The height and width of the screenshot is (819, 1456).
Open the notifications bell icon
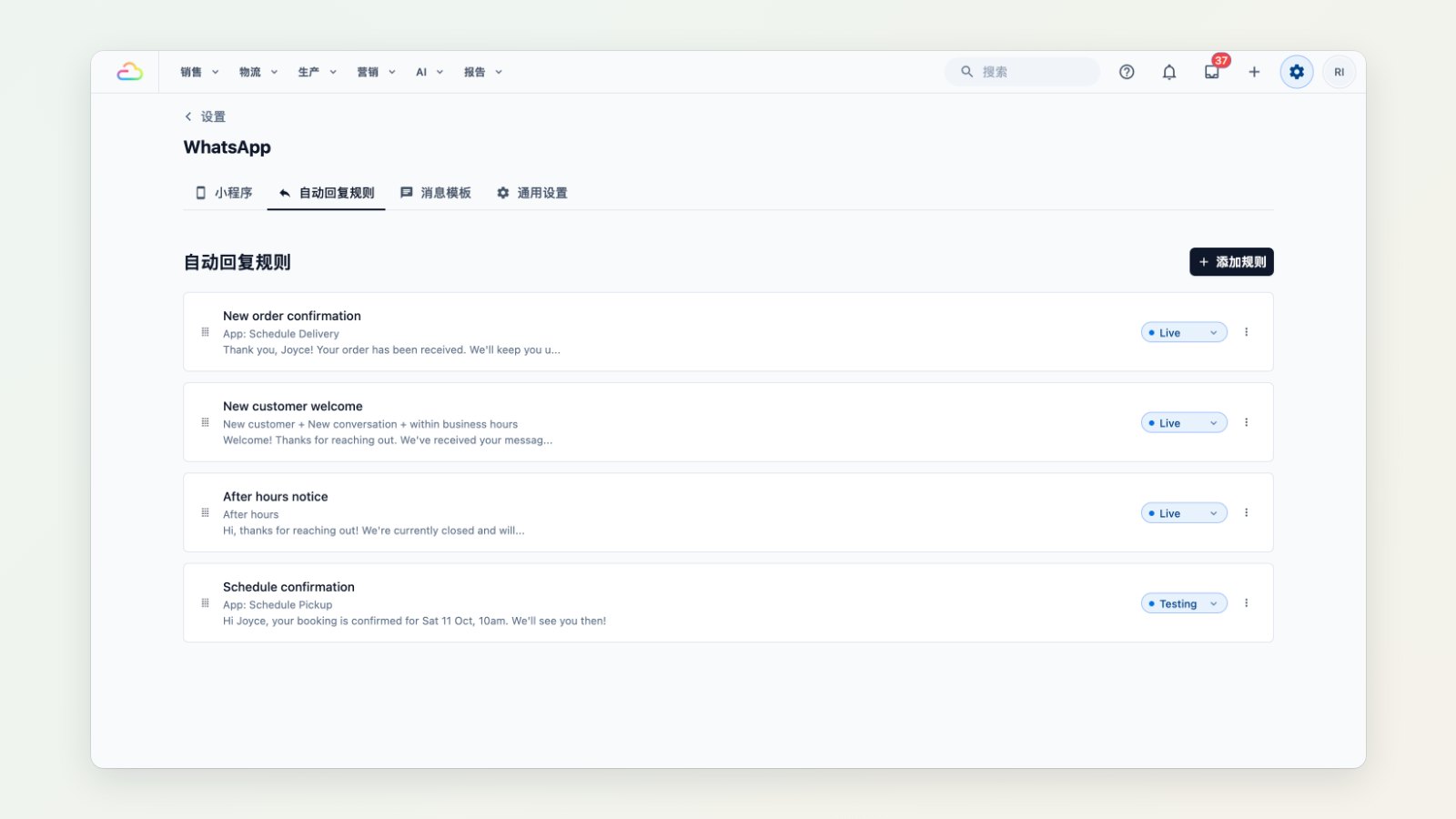[x=1169, y=72]
